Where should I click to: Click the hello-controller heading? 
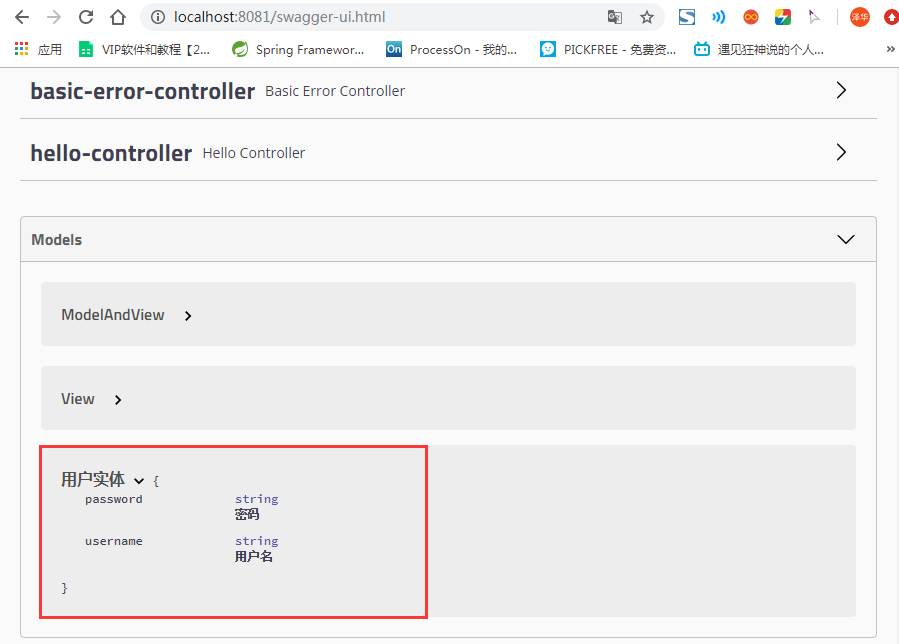click(111, 153)
